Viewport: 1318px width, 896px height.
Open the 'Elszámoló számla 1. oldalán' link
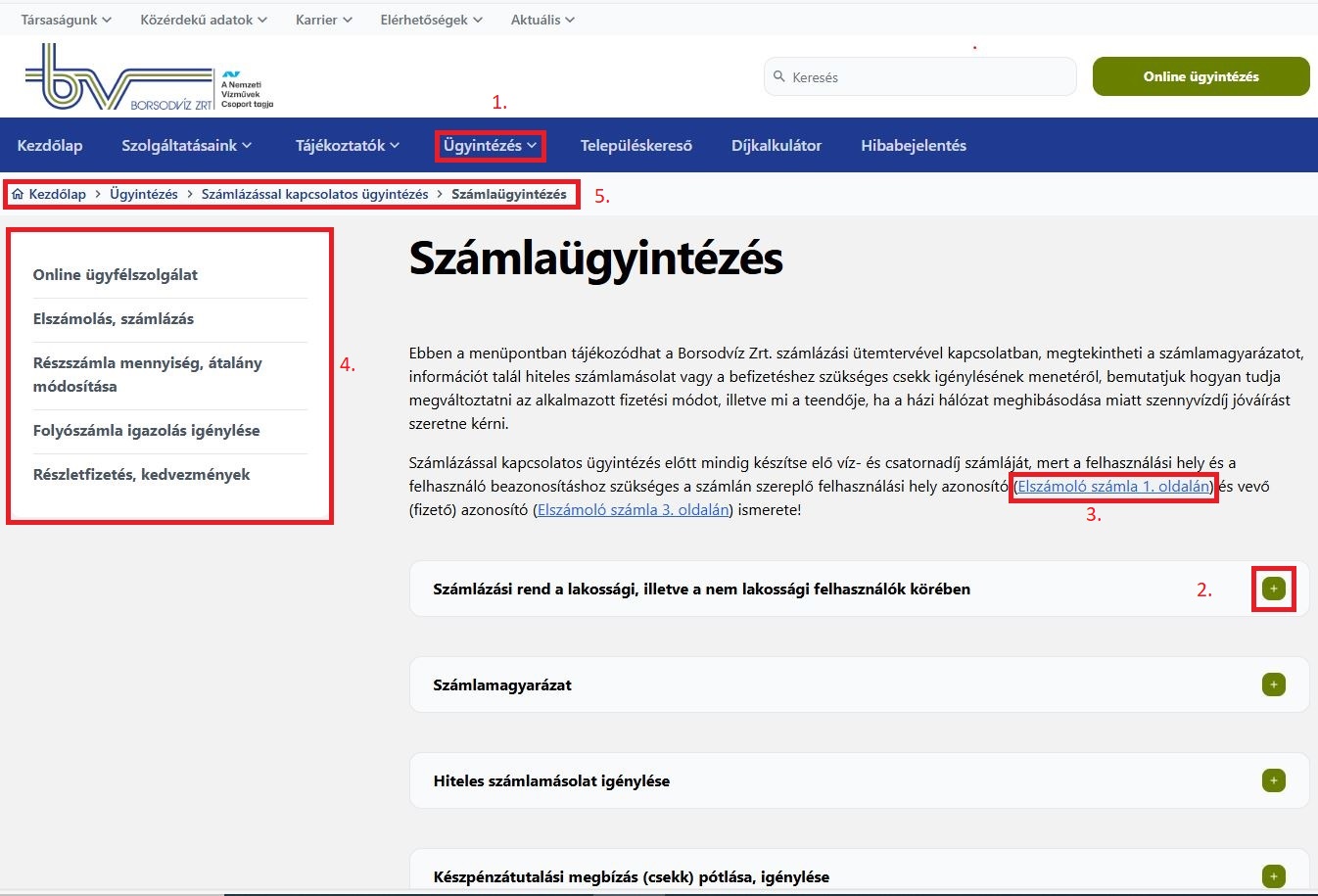[x=1113, y=486]
